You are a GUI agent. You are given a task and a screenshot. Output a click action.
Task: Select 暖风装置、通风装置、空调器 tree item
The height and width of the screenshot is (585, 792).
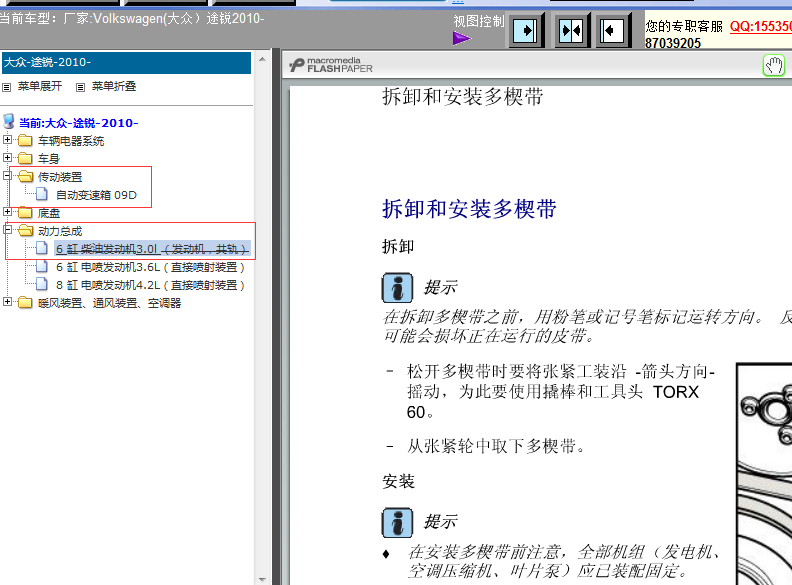coord(110,303)
